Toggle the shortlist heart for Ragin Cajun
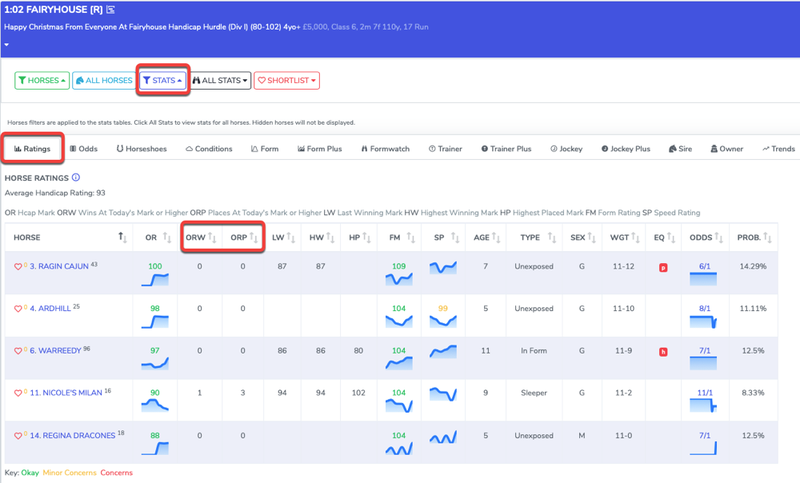 (17, 267)
